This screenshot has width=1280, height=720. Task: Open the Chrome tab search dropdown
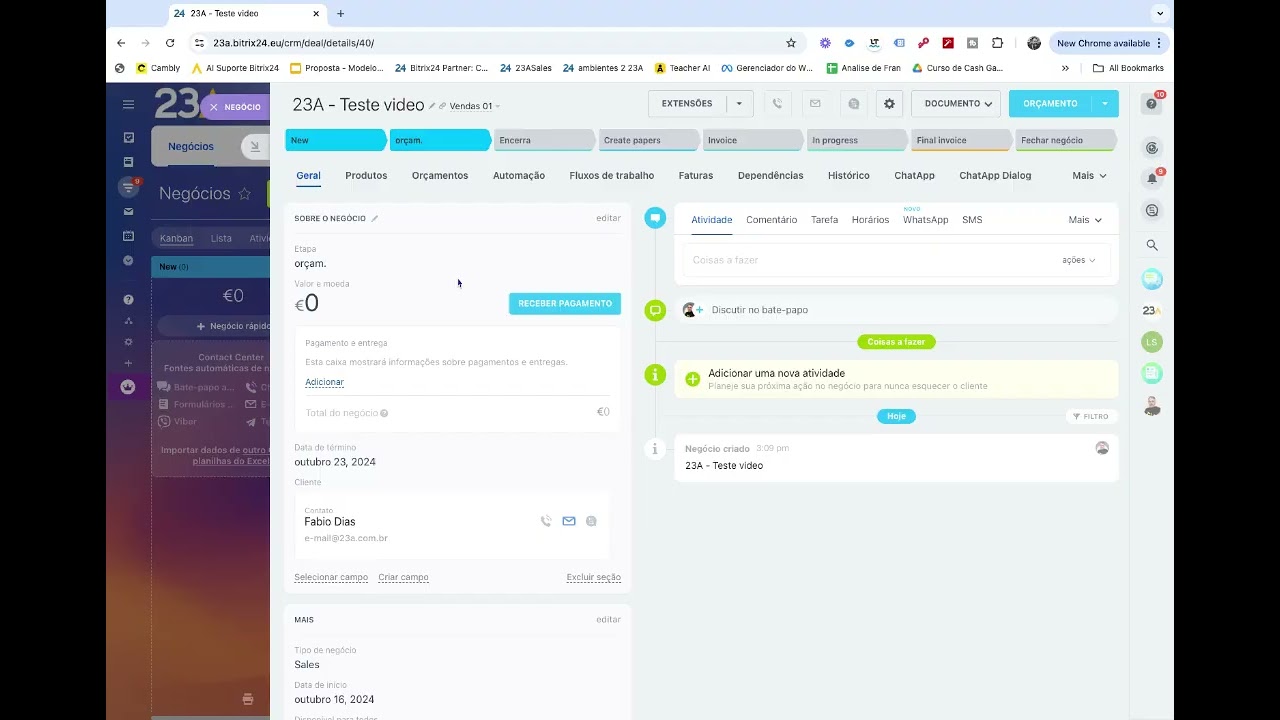tap(1160, 14)
